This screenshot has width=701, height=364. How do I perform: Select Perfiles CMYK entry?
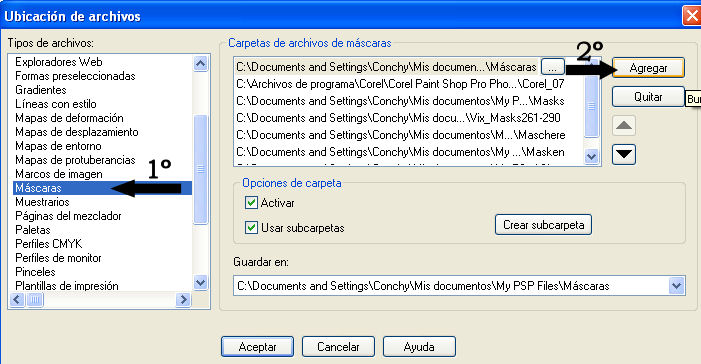pyautogui.click(x=48, y=244)
